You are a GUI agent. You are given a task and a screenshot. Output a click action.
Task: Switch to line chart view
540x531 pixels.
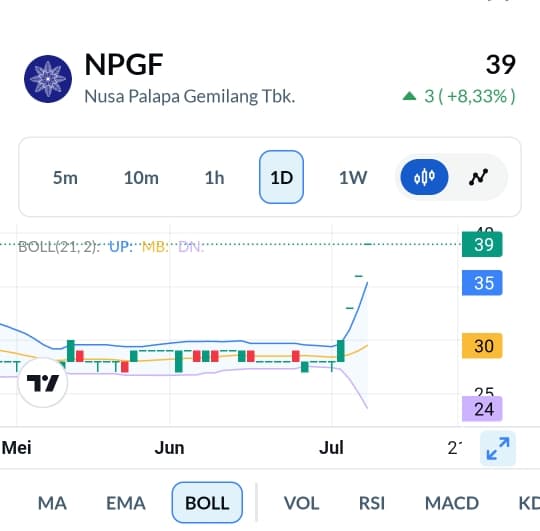tap(479, 177)
